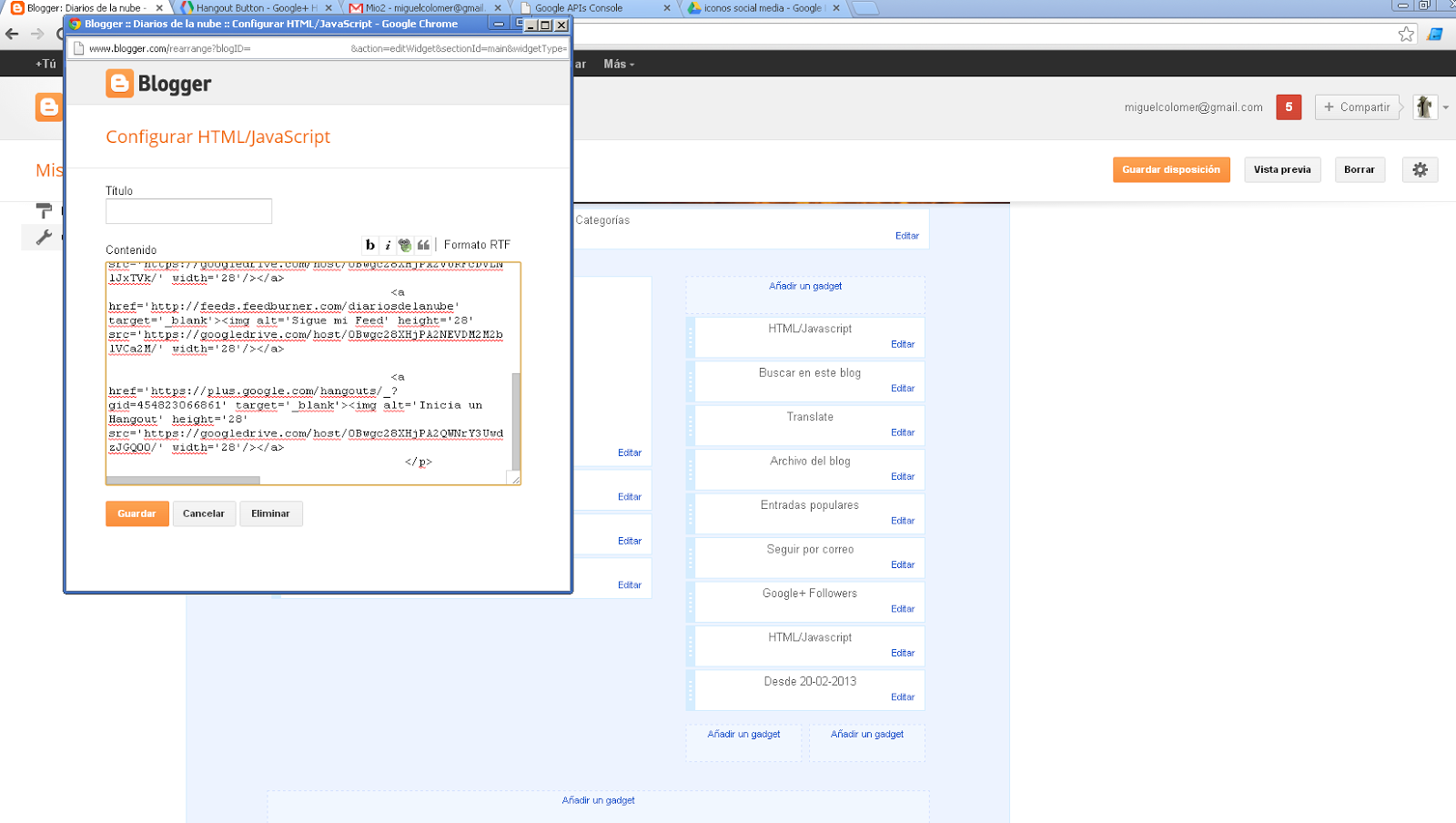Cancel the HTML/JavaScript configuration

(x=204, y=513)
